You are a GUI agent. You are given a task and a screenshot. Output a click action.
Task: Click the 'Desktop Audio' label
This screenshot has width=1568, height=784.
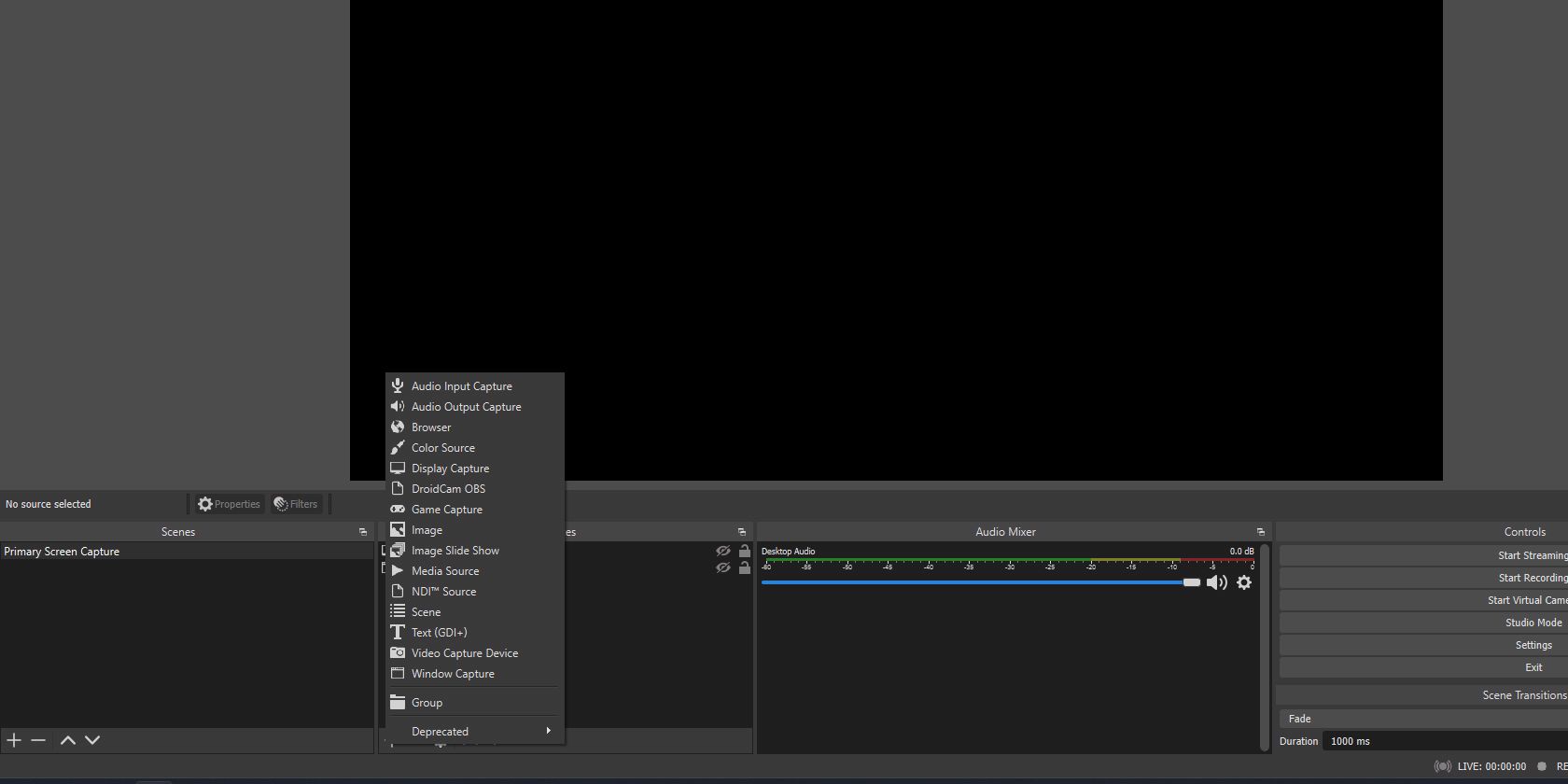click(788, 552)
